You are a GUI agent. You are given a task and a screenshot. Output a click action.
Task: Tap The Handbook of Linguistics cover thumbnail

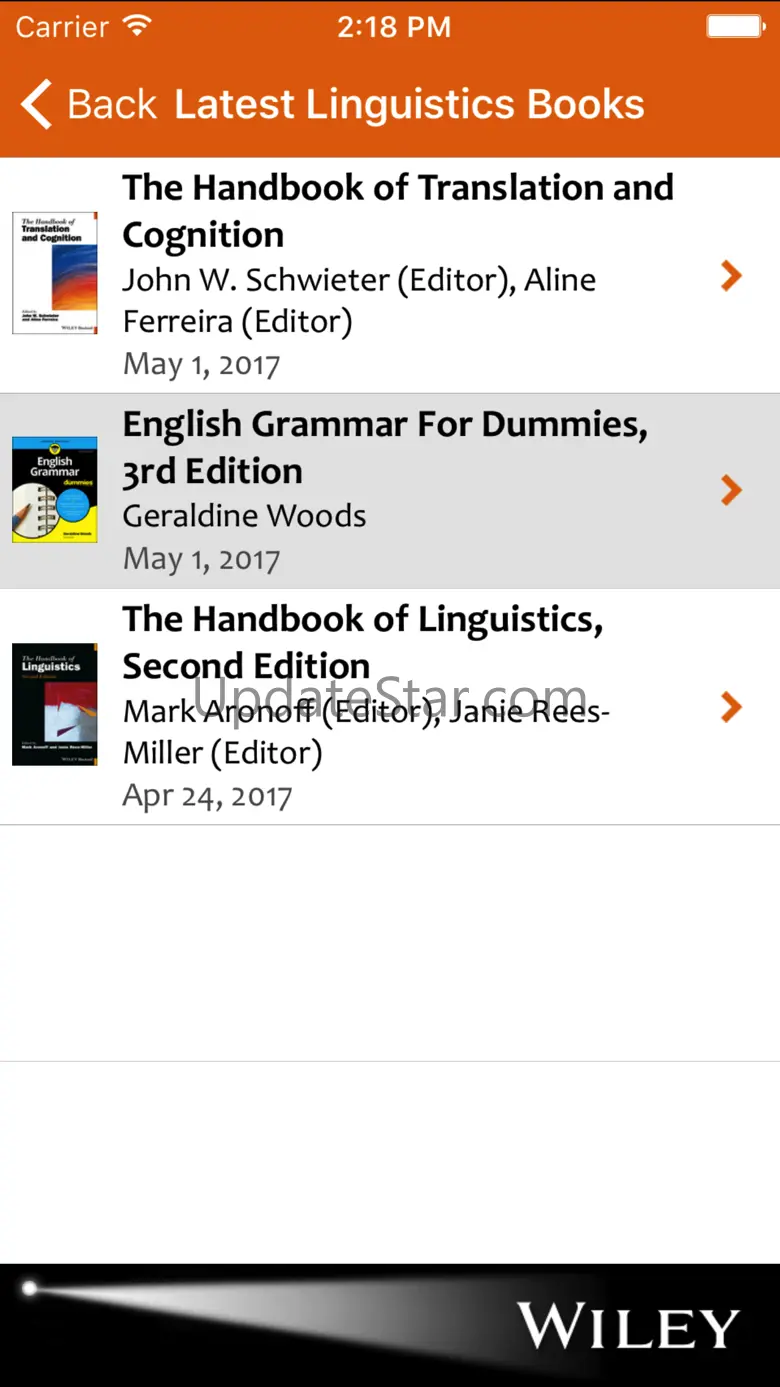pyautogui.click(x=55, y=705)
